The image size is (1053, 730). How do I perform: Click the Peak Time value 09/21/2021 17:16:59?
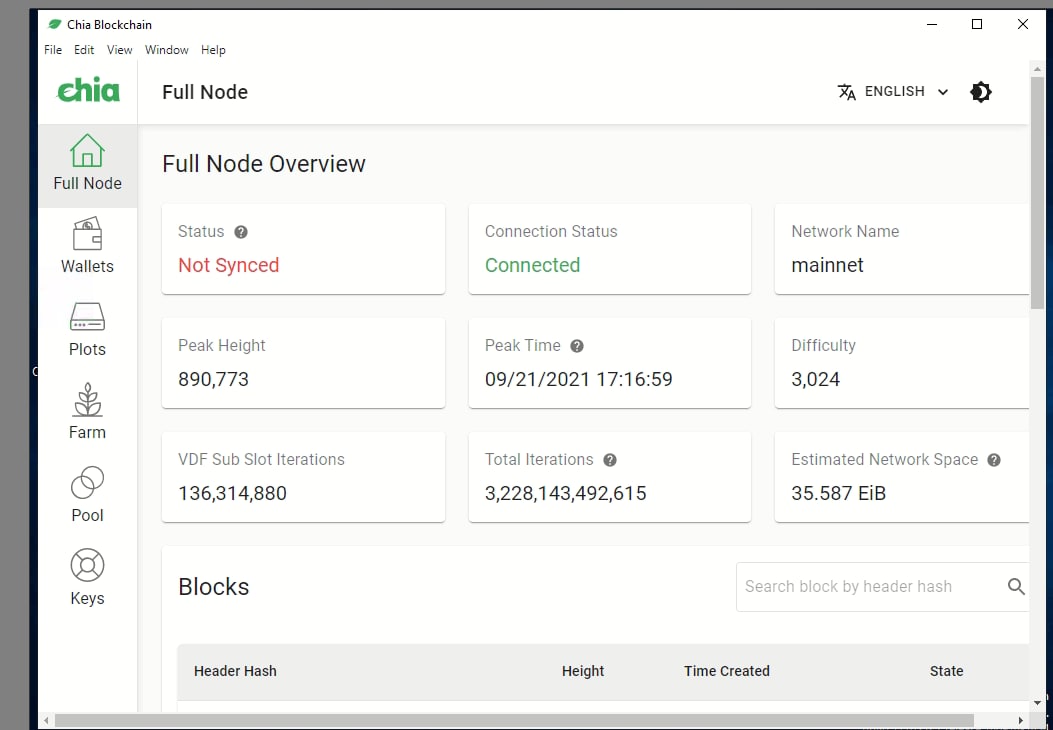coord(578,379)
